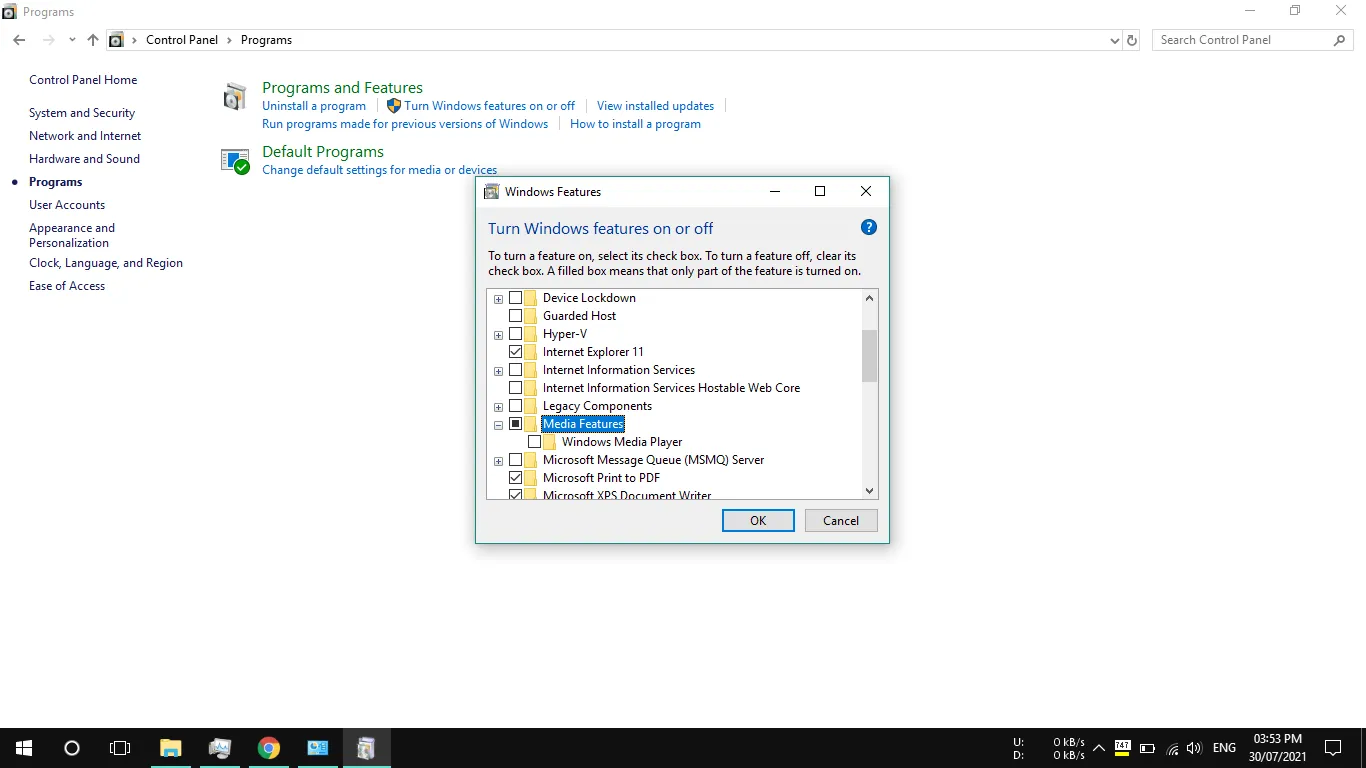Turn on the Hyper-V checkbox
This screenshot has height=768, width=1366.
click(x=516, y=334)
